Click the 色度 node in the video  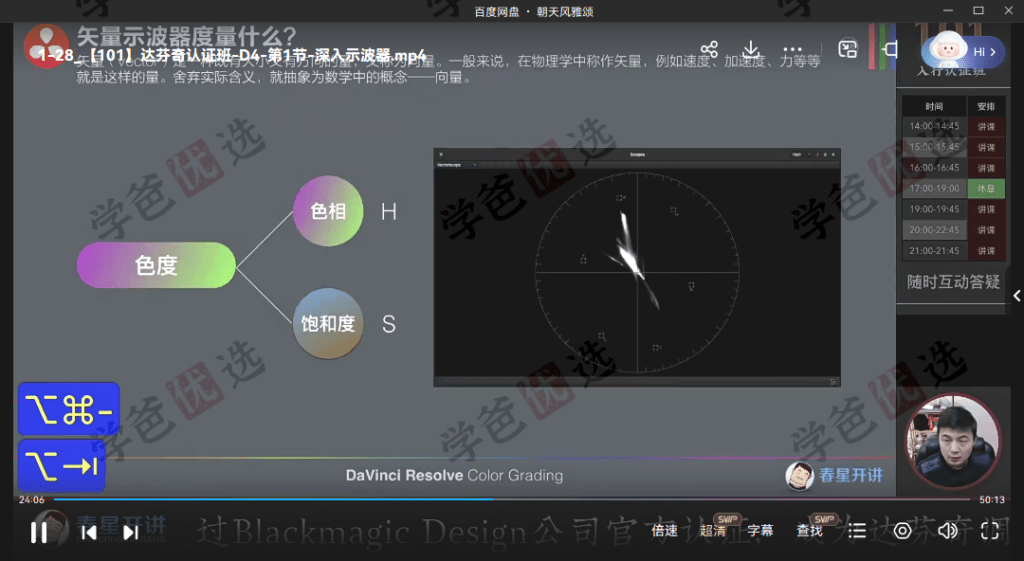coord(156,265)
